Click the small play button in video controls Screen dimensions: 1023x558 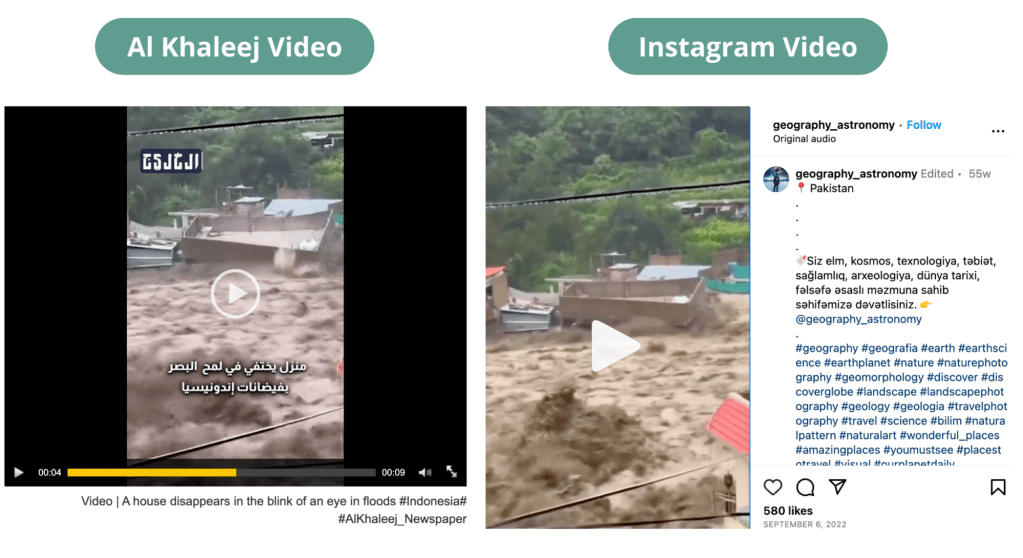pos(19,473)
